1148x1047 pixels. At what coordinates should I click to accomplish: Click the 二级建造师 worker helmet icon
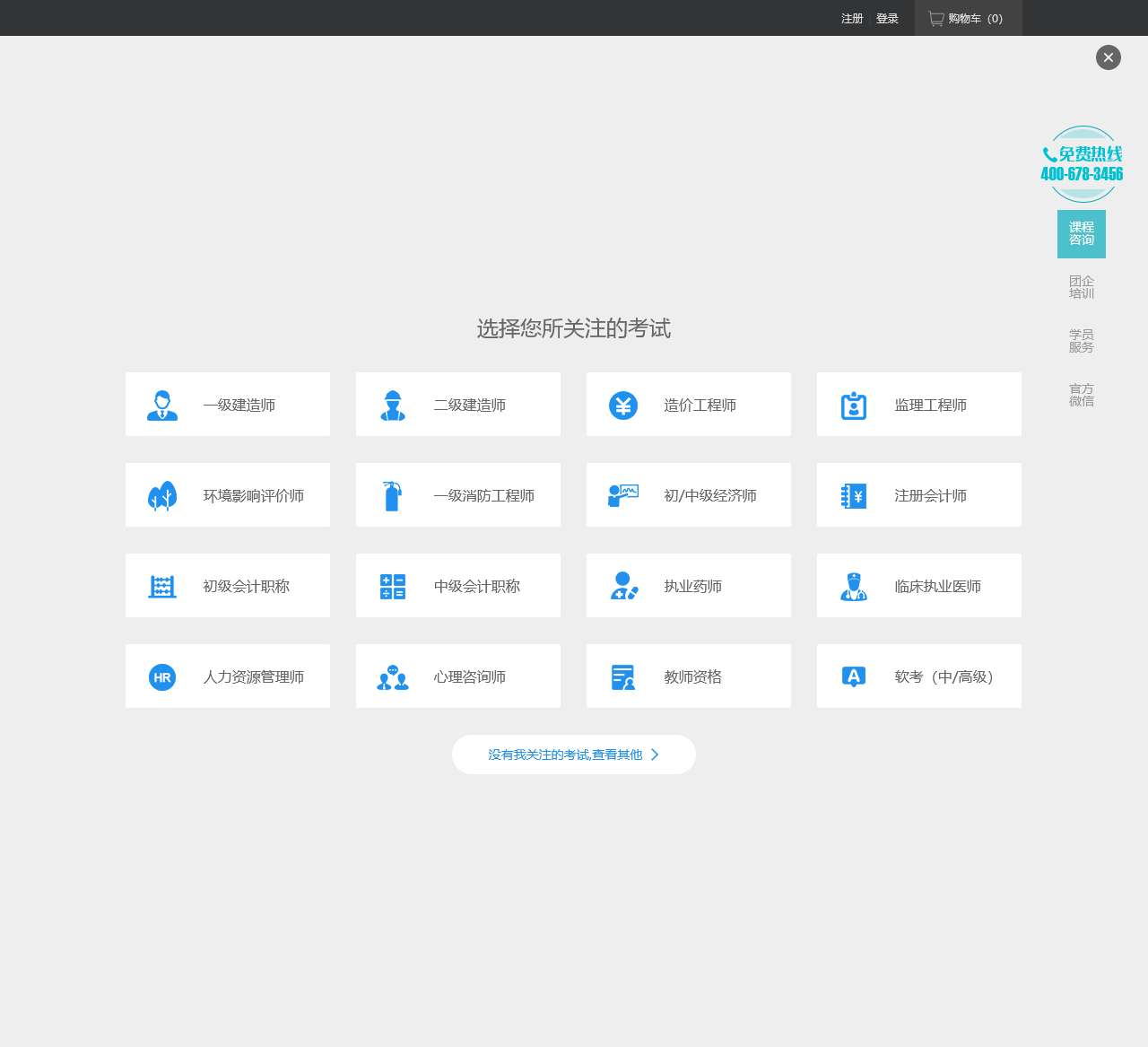click(x=393, y=406)
